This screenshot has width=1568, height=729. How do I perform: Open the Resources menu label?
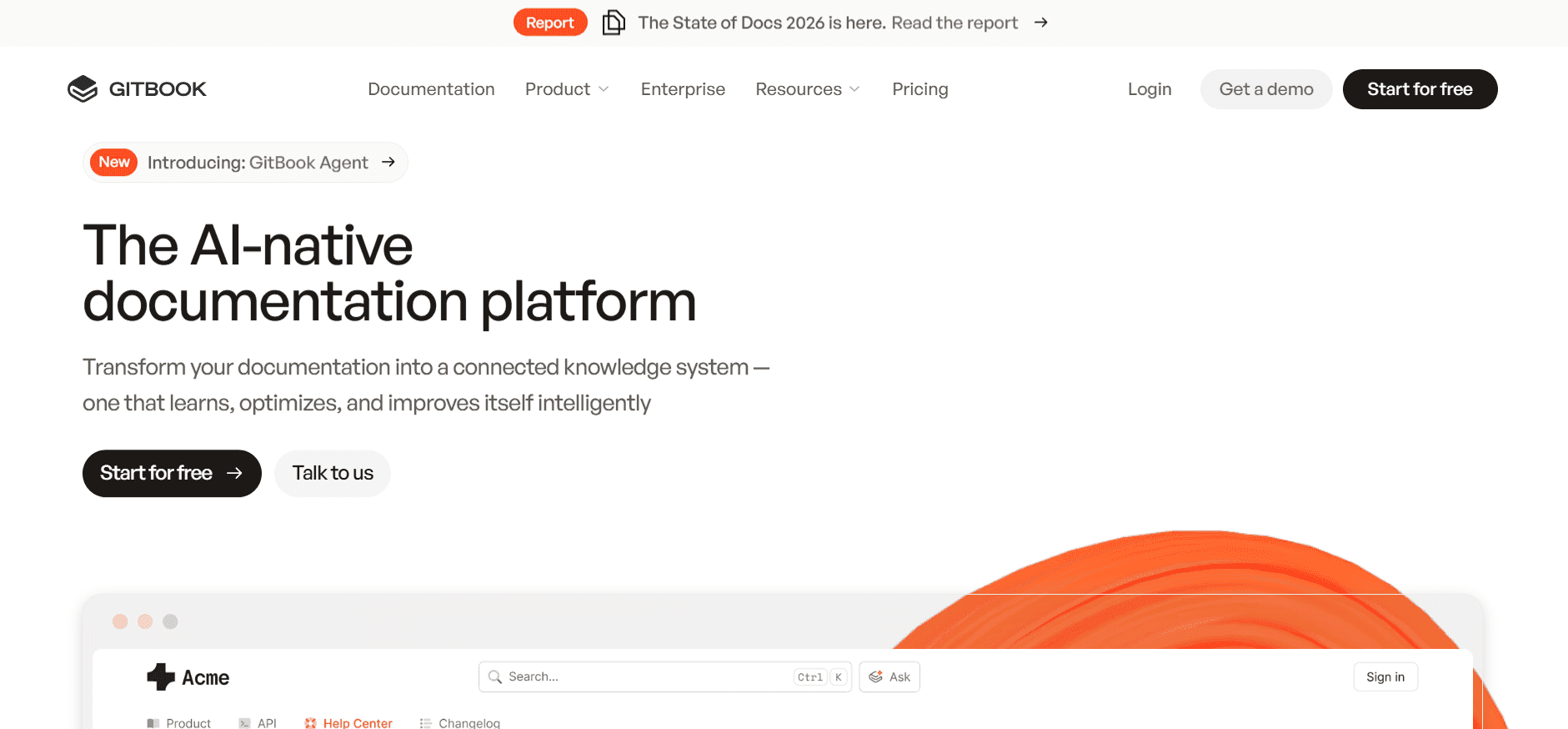799,89
